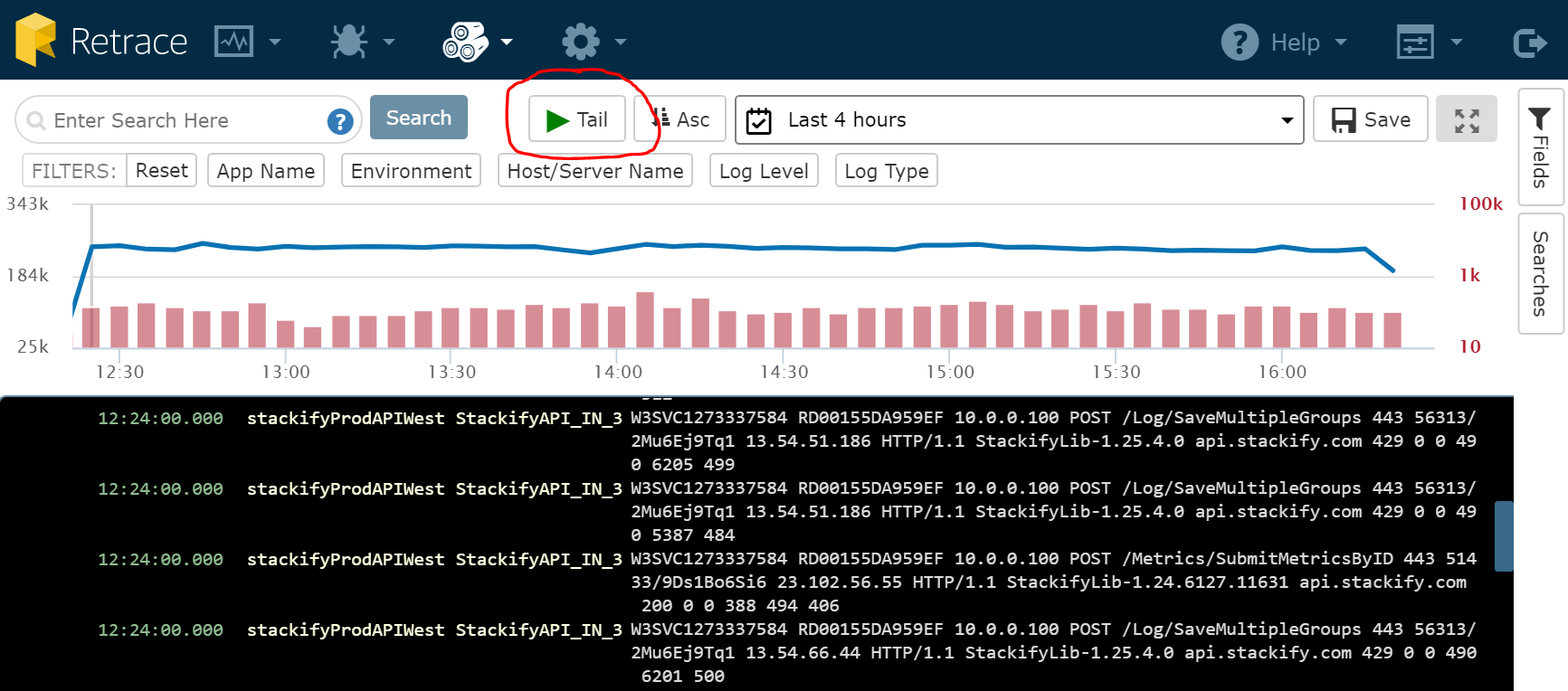Click the FILTERS: label
The width and height of the screenshot is (1568, 691).
pyautogui.click(x=74, y=171)
